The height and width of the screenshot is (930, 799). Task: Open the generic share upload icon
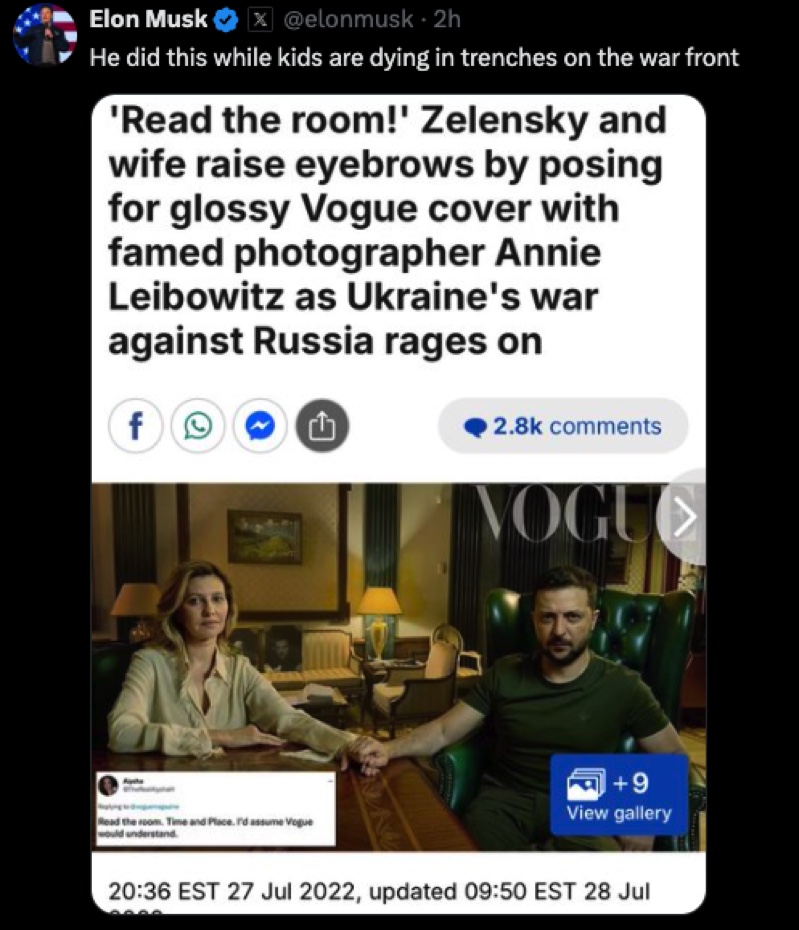(321, 426)
